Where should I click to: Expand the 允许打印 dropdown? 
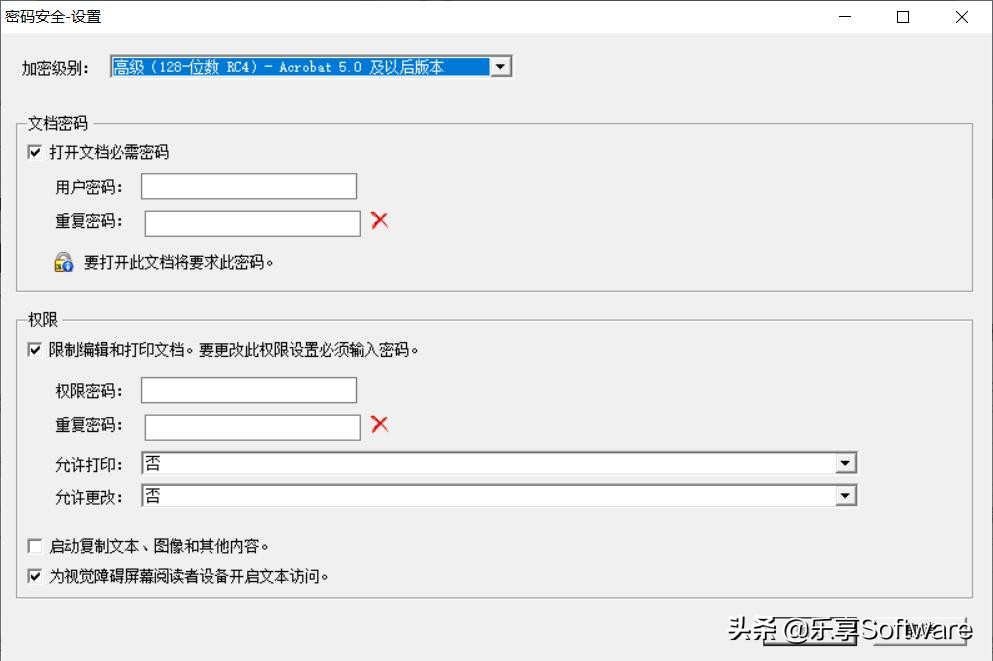point(499,463)
